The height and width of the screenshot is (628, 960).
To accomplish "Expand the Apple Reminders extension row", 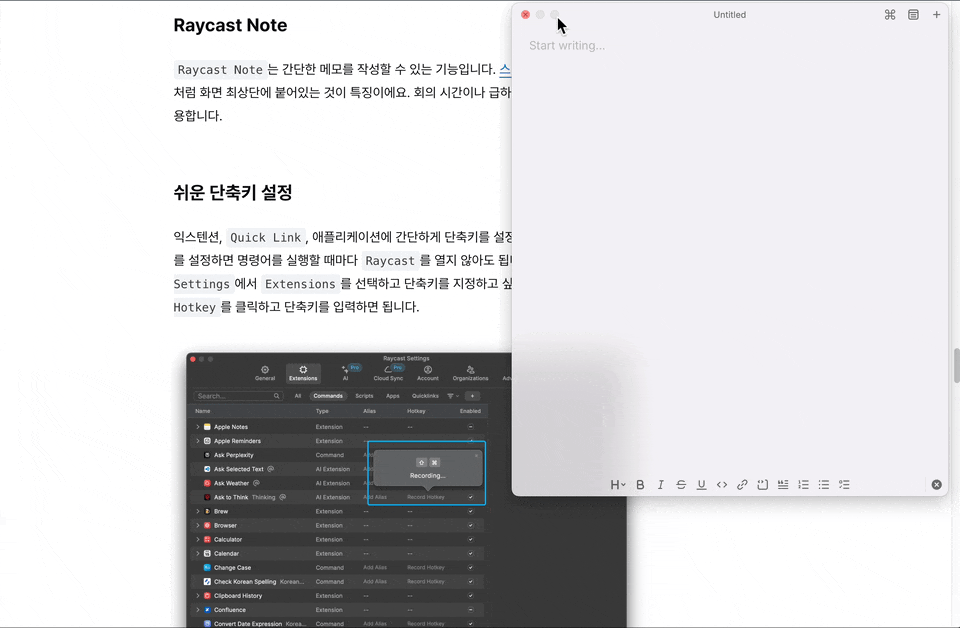I will click(198, 441).
